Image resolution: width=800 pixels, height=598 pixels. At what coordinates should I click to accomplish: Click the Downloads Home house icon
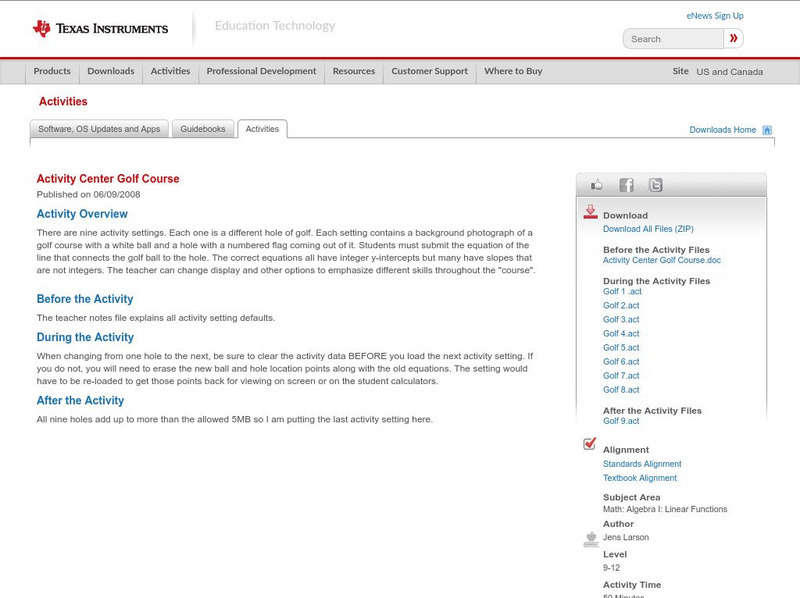[767, 130]
